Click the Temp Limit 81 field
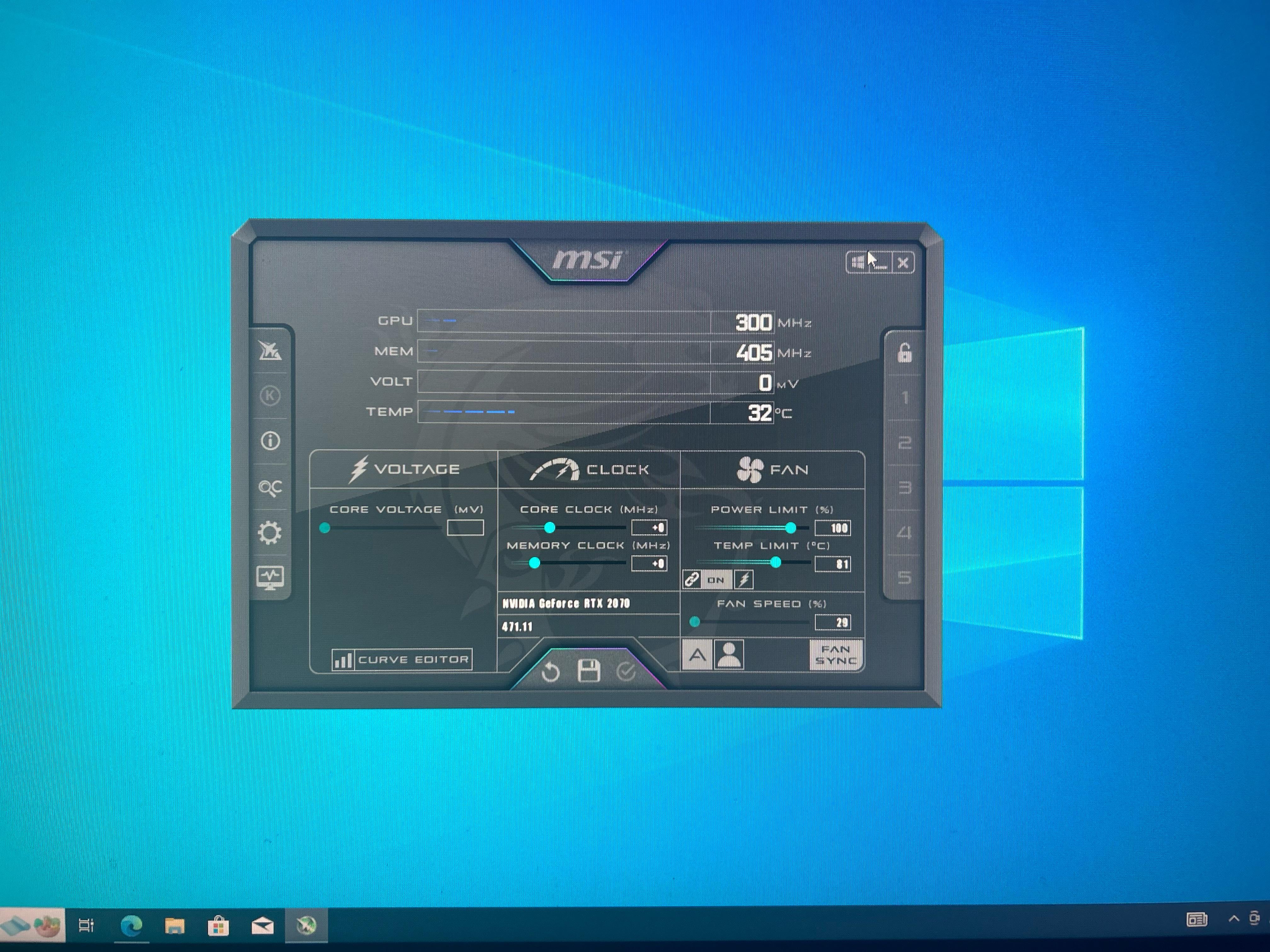Viewport: 1270px width, 952px height. (x=832, y=564)
